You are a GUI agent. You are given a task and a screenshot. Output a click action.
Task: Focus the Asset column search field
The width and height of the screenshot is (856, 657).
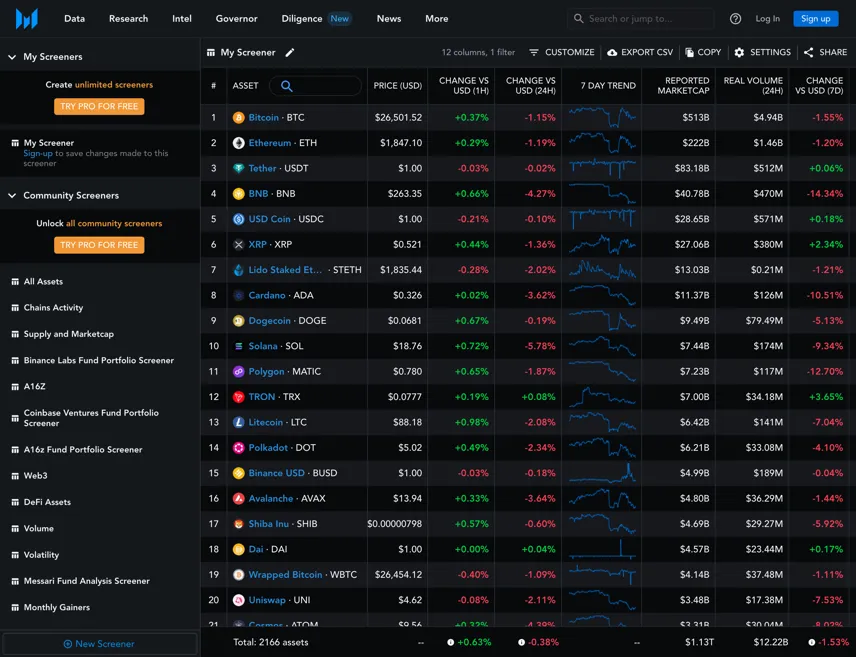click(x=316, y=86)
